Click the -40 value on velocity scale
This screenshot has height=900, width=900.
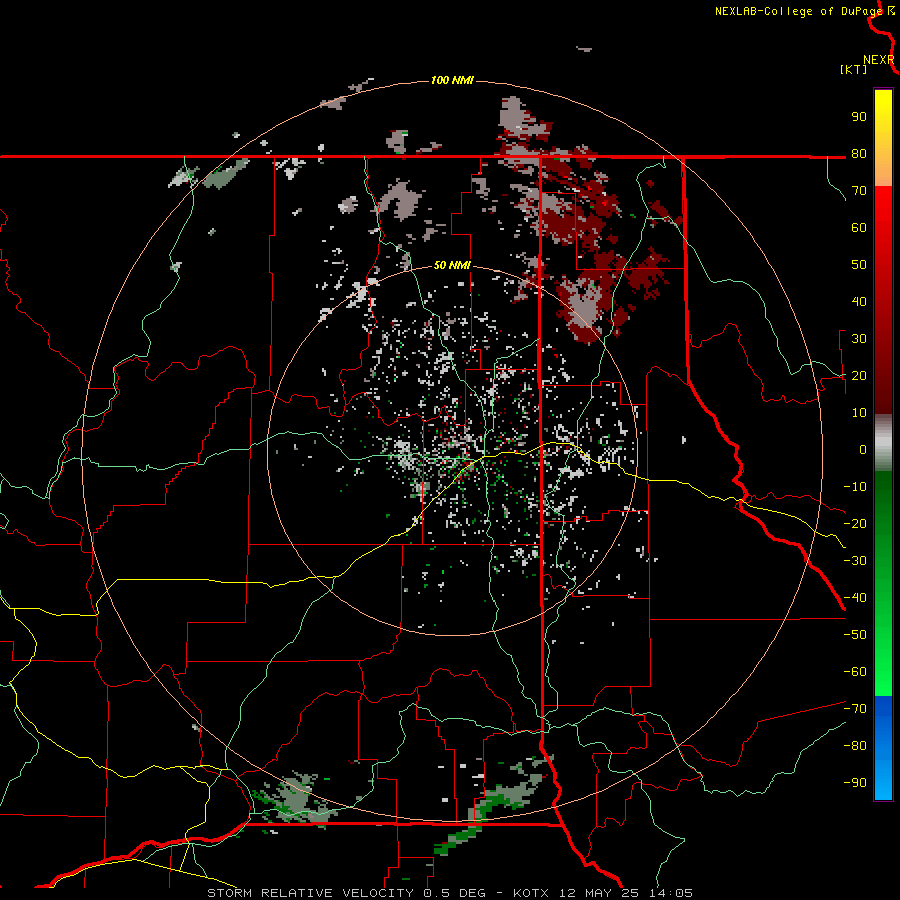point(855,598)
